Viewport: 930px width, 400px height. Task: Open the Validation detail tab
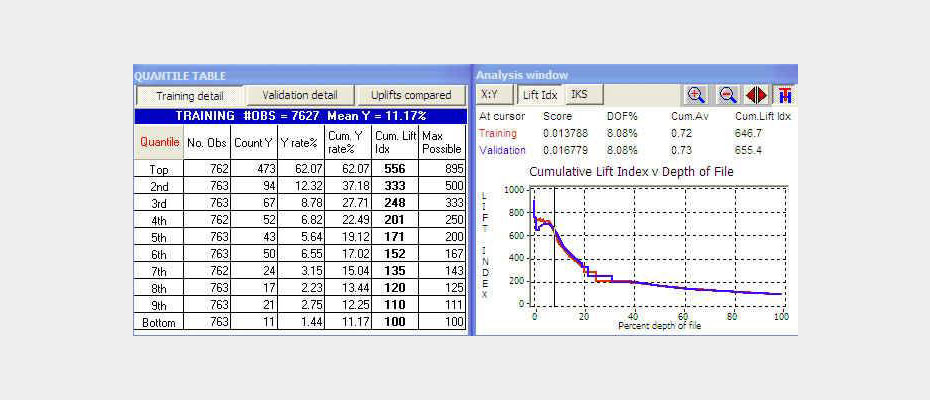(300, 96)
